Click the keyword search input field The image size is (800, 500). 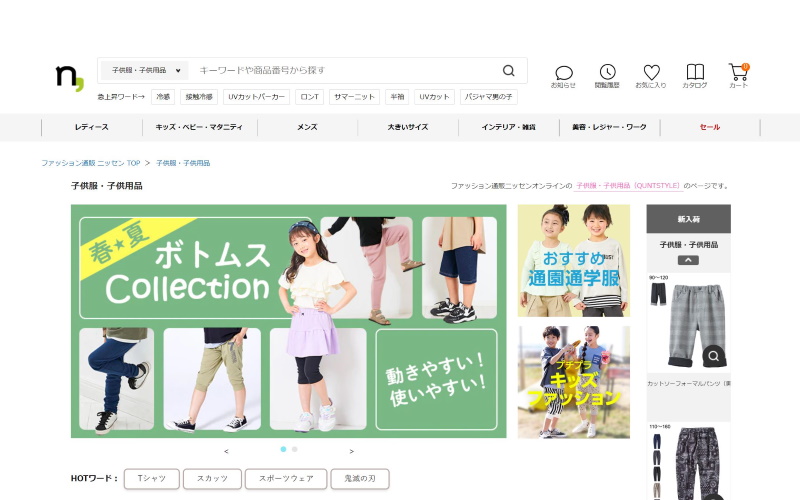(345, 71)
